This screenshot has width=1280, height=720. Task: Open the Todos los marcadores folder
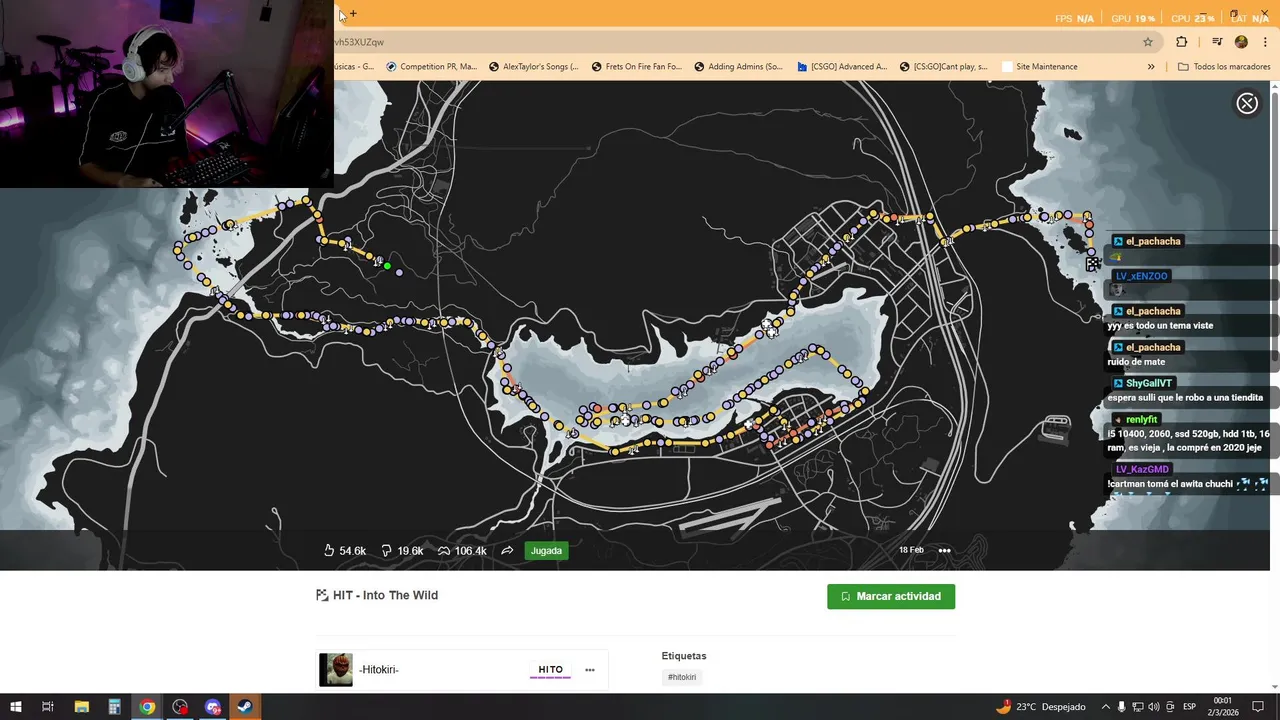(1224, 67)
